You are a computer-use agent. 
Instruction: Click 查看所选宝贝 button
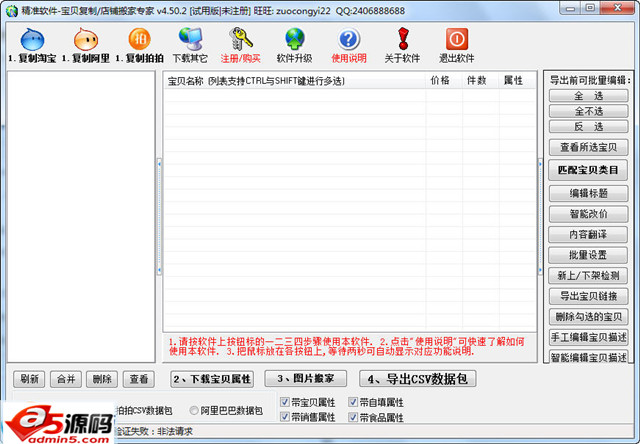tap(588, 147)
